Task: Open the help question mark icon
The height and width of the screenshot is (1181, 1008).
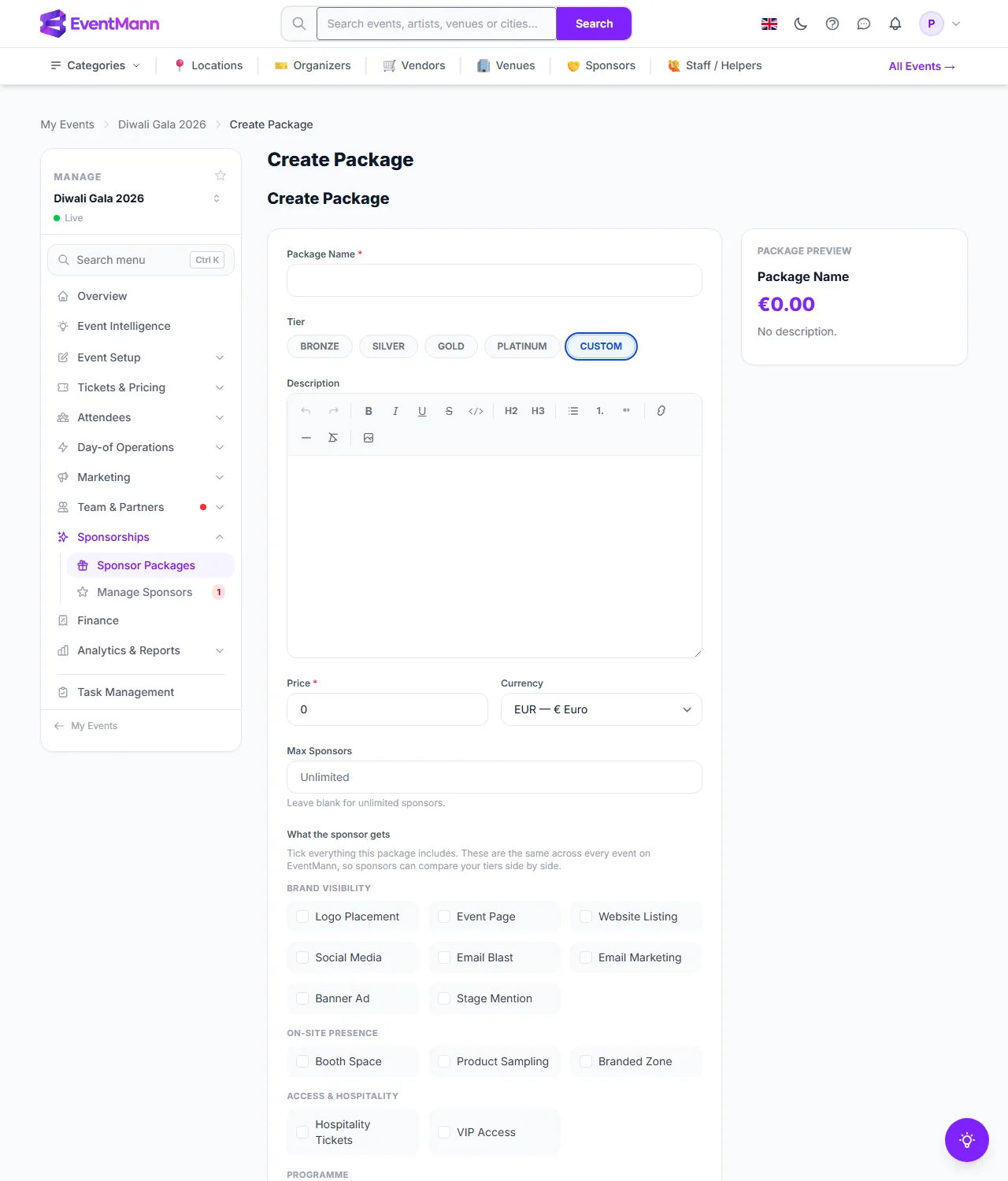Action: (832, 24)
